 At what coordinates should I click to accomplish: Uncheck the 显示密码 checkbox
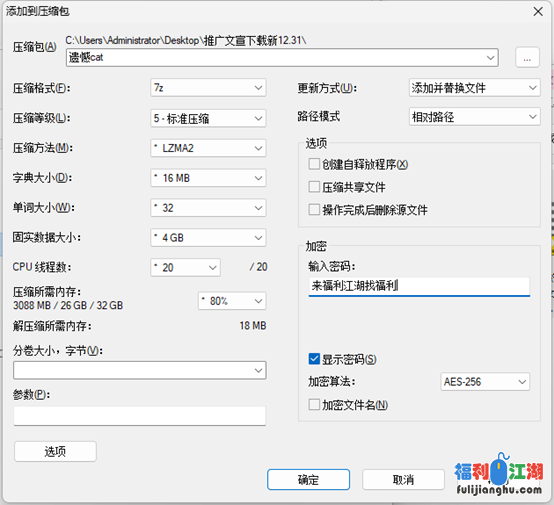pos(314,359)
